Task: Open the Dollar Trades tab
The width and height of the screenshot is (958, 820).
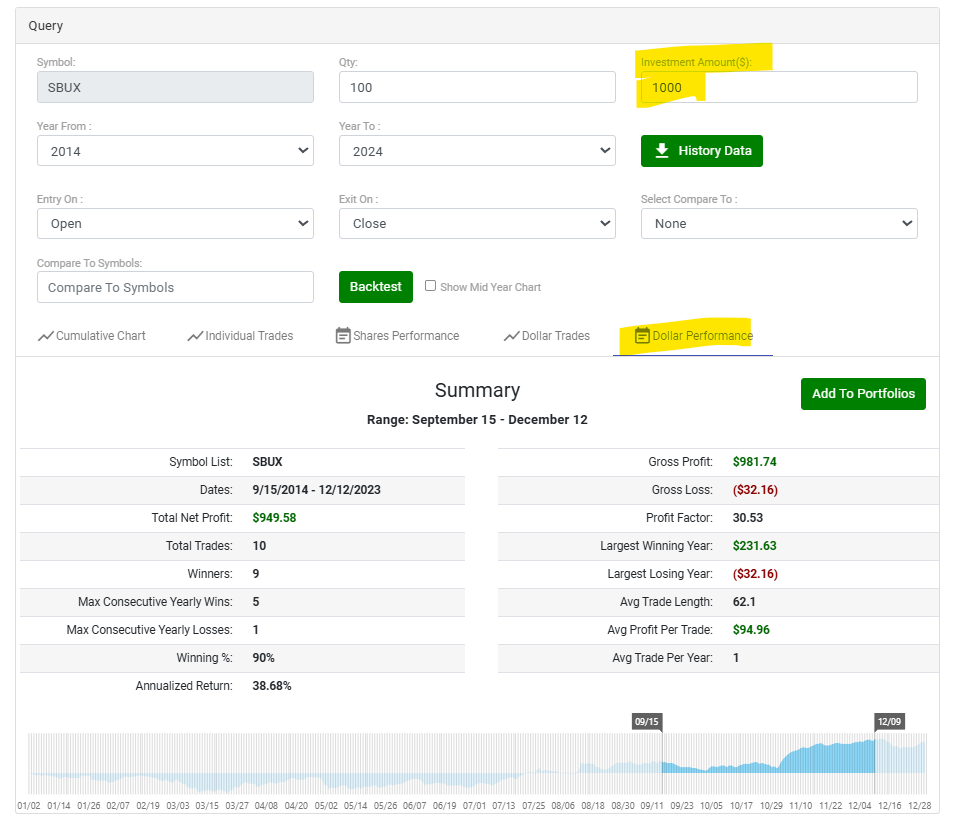Action: click(547, 336)
